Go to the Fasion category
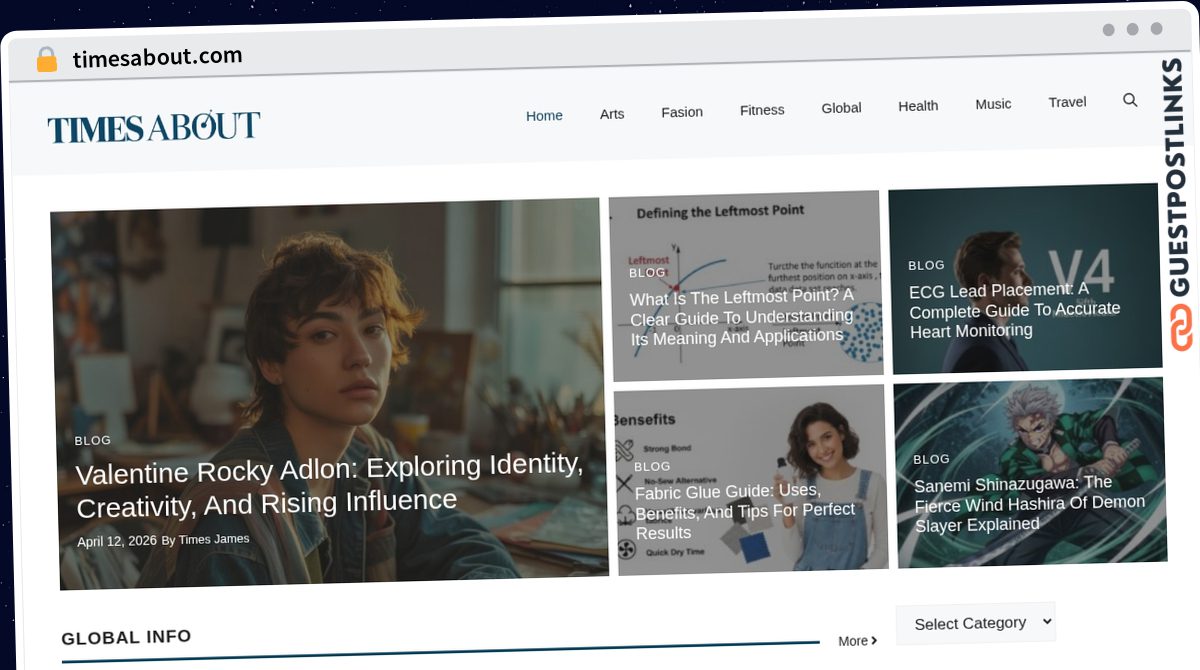This screenshot has width=1200, height=670. point(682,112)
